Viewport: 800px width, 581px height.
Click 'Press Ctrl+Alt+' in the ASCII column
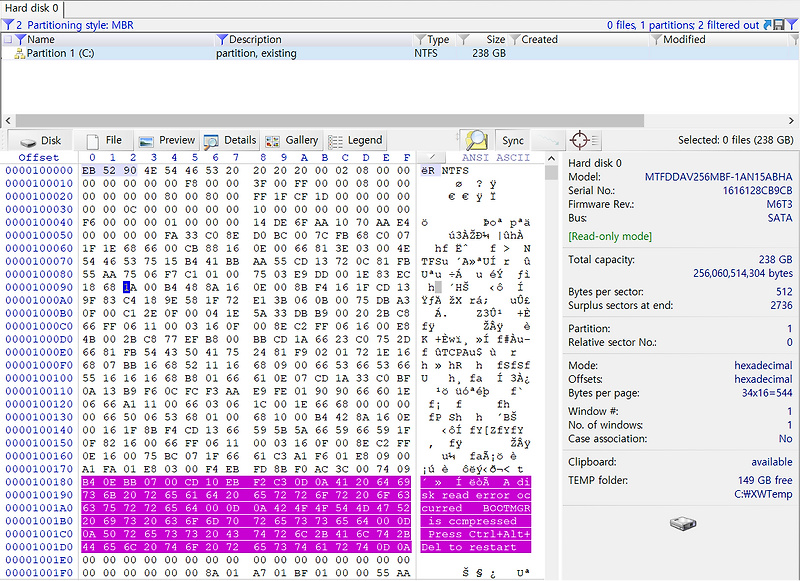click(480, 534)
